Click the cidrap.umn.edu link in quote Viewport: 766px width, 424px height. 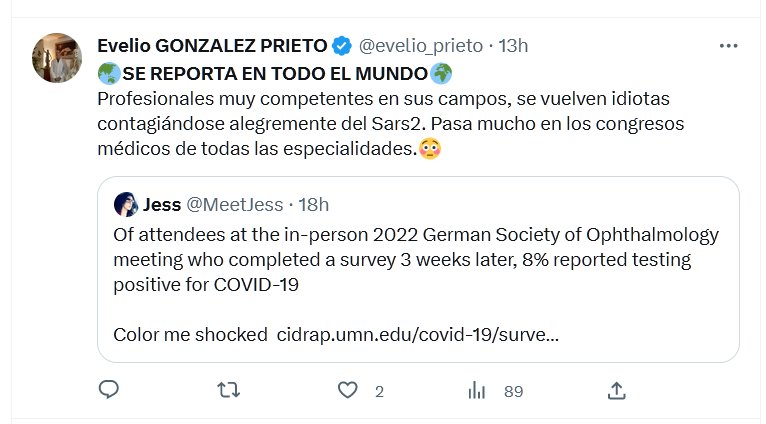[x=416, y=334]
